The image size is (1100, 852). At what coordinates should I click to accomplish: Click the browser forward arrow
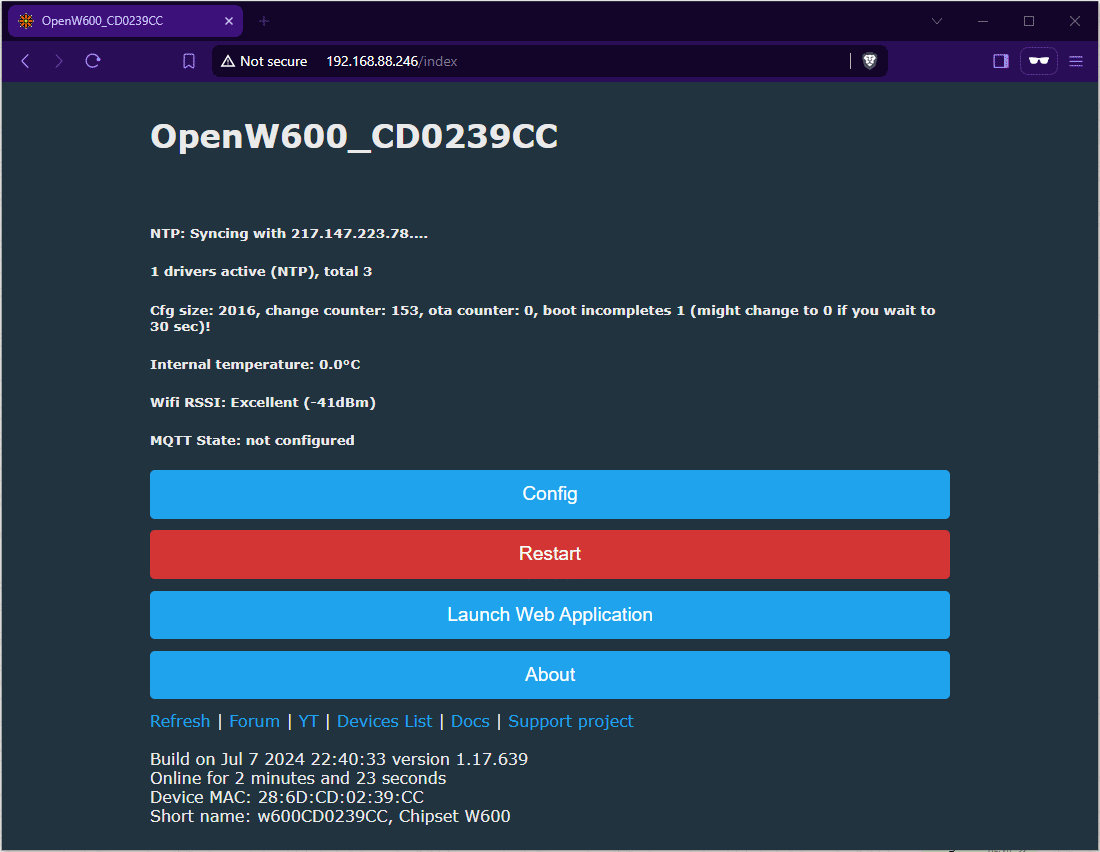59,61
